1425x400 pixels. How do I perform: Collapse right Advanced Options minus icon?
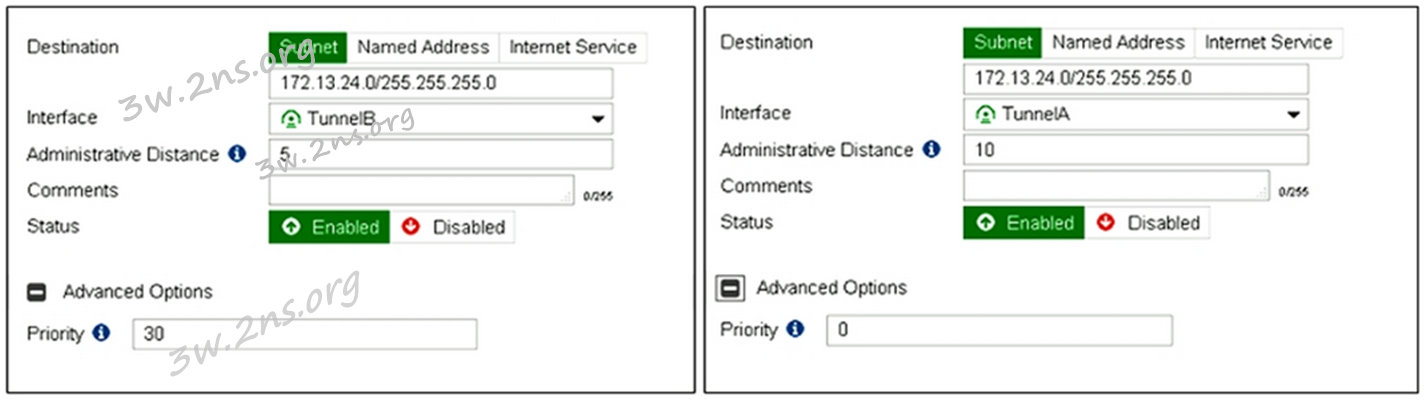pos(731,288)
